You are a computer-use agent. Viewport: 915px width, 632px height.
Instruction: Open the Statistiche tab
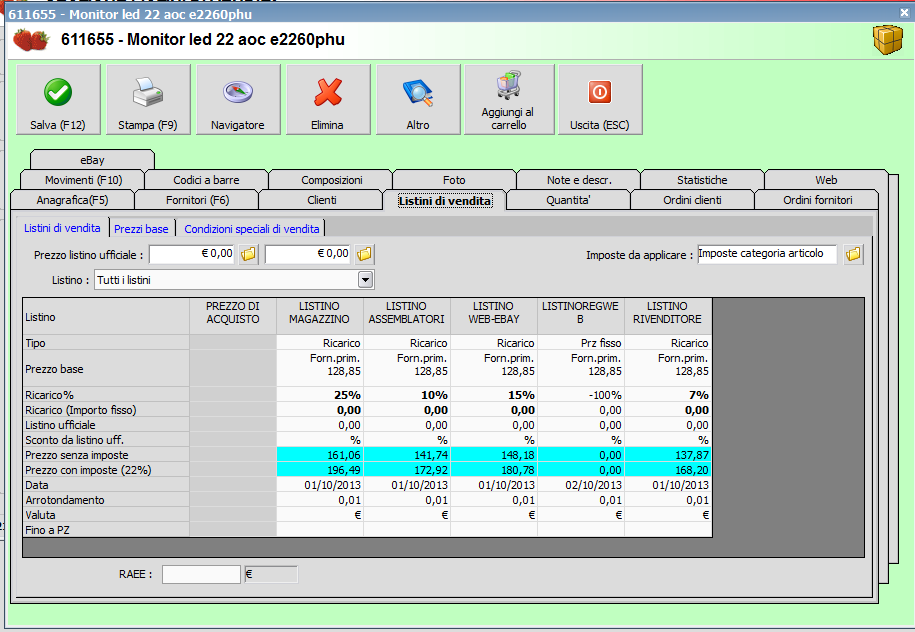tap(702, 180)
